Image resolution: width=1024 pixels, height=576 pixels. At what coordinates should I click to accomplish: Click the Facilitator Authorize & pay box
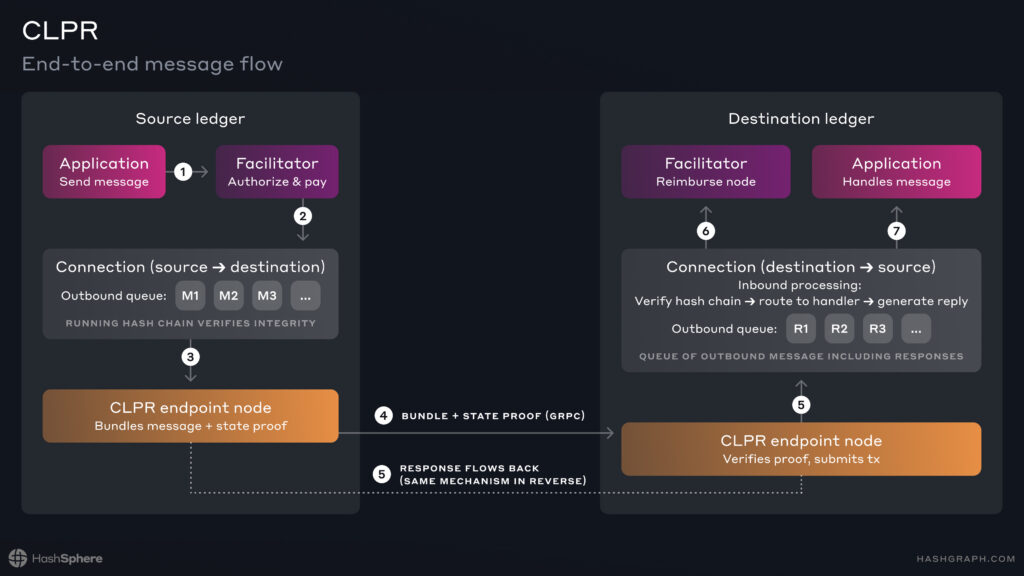coord(277,172)
